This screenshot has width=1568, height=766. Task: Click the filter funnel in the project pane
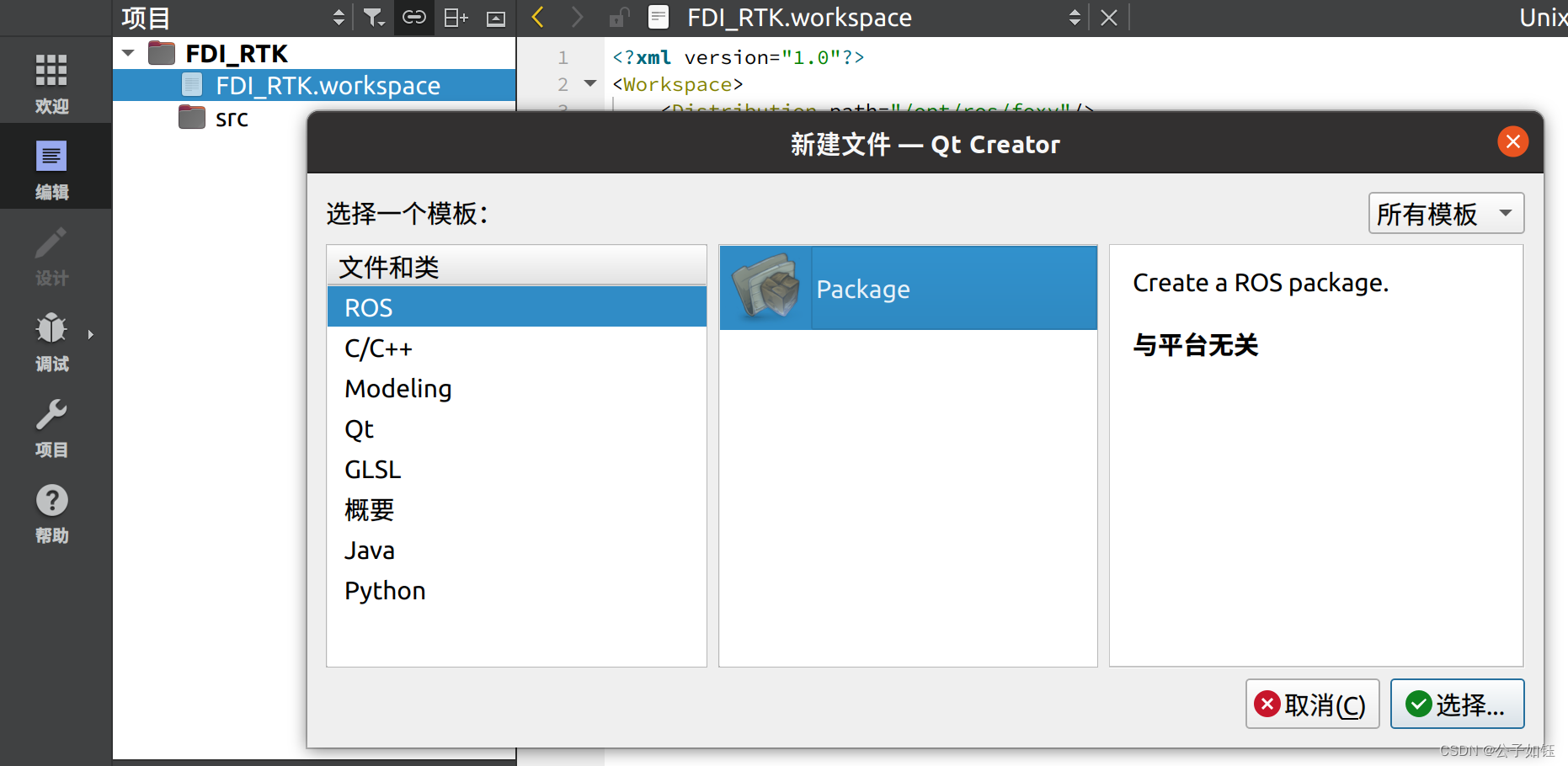(x=373, y=18)
